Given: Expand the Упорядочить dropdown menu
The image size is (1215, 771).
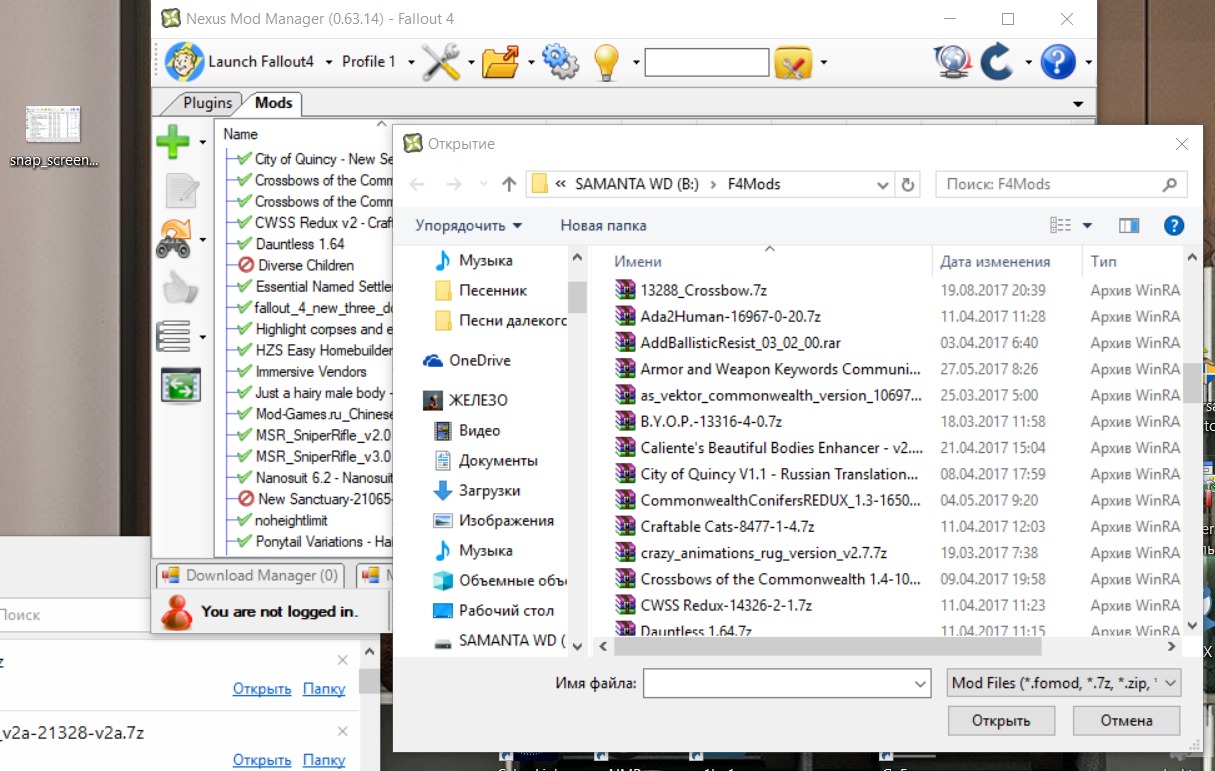Looking at the screenshot, I should pyautogui.click(x=468, y=226).
